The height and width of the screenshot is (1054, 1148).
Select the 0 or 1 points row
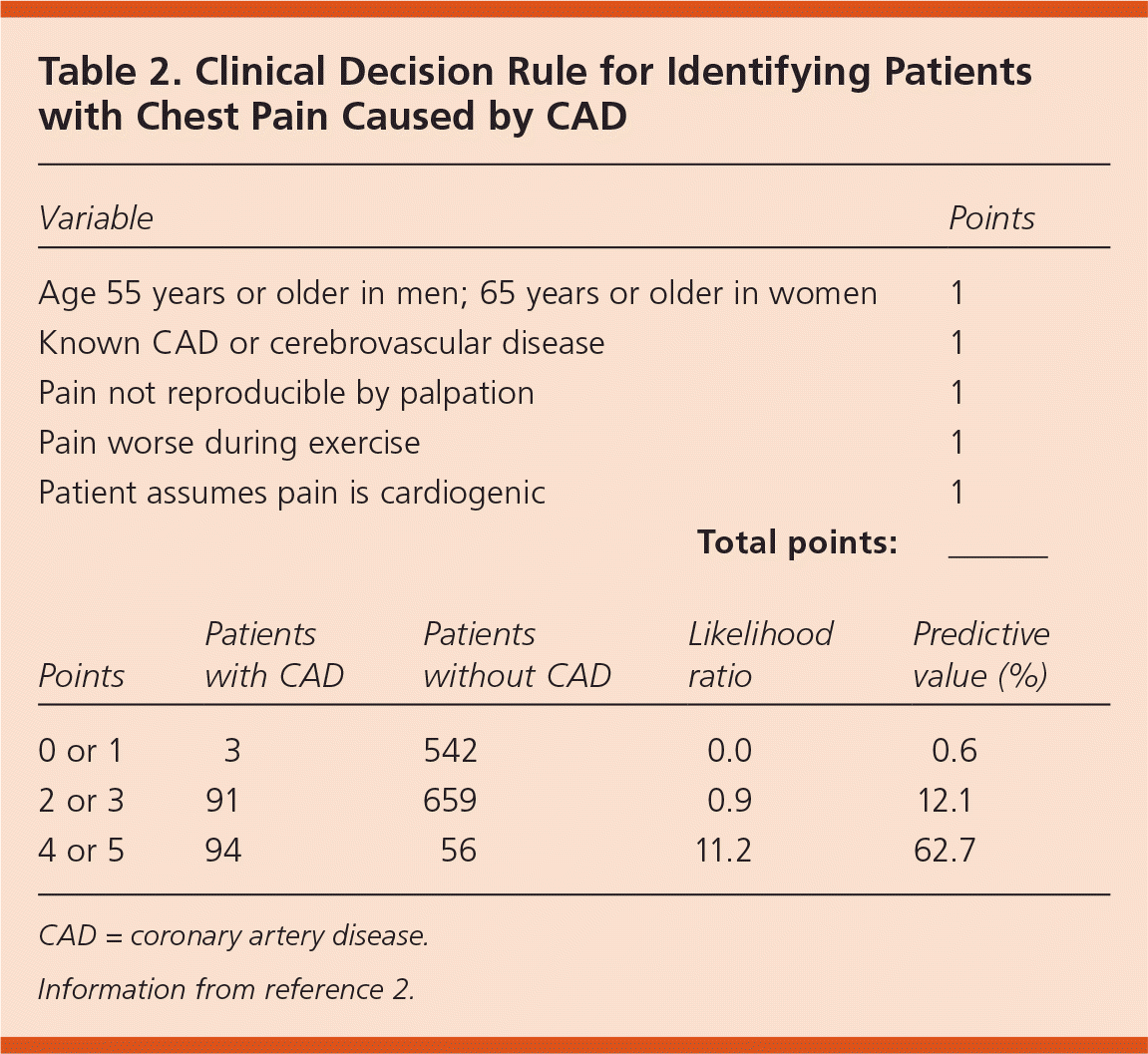coord(81,751)
